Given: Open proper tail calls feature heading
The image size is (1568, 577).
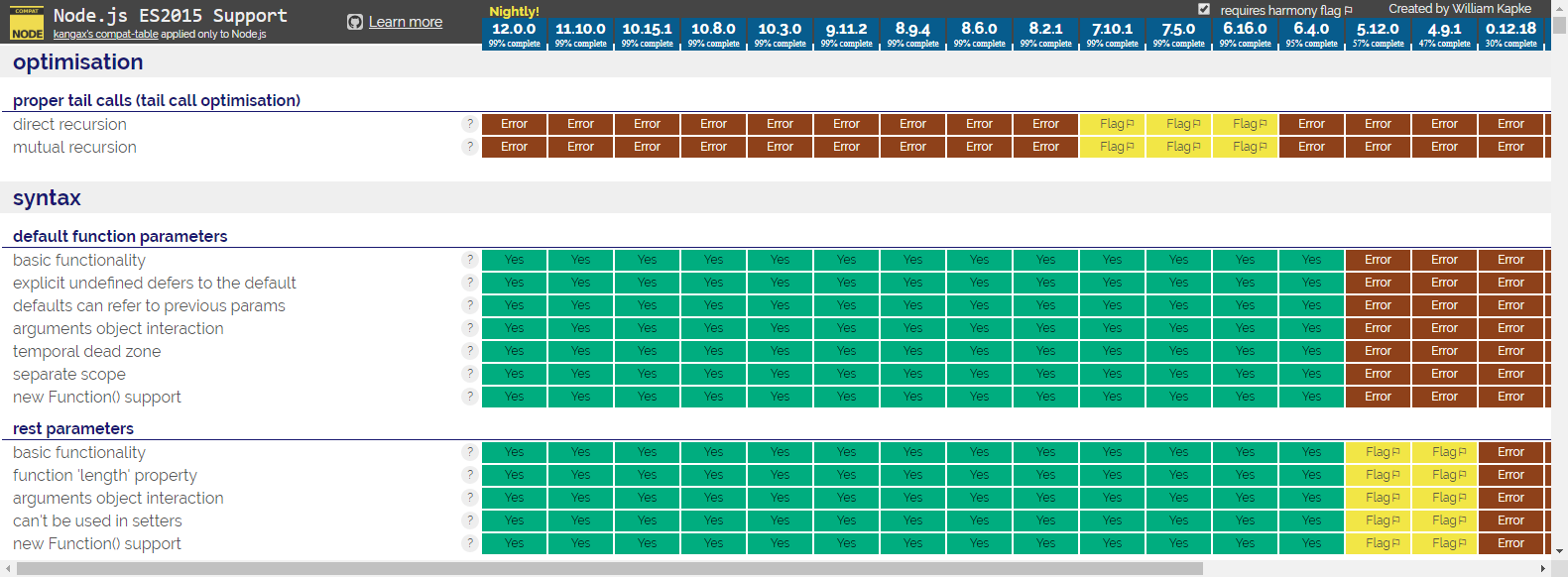Looking at the screenshot, I should coord(157,100).
